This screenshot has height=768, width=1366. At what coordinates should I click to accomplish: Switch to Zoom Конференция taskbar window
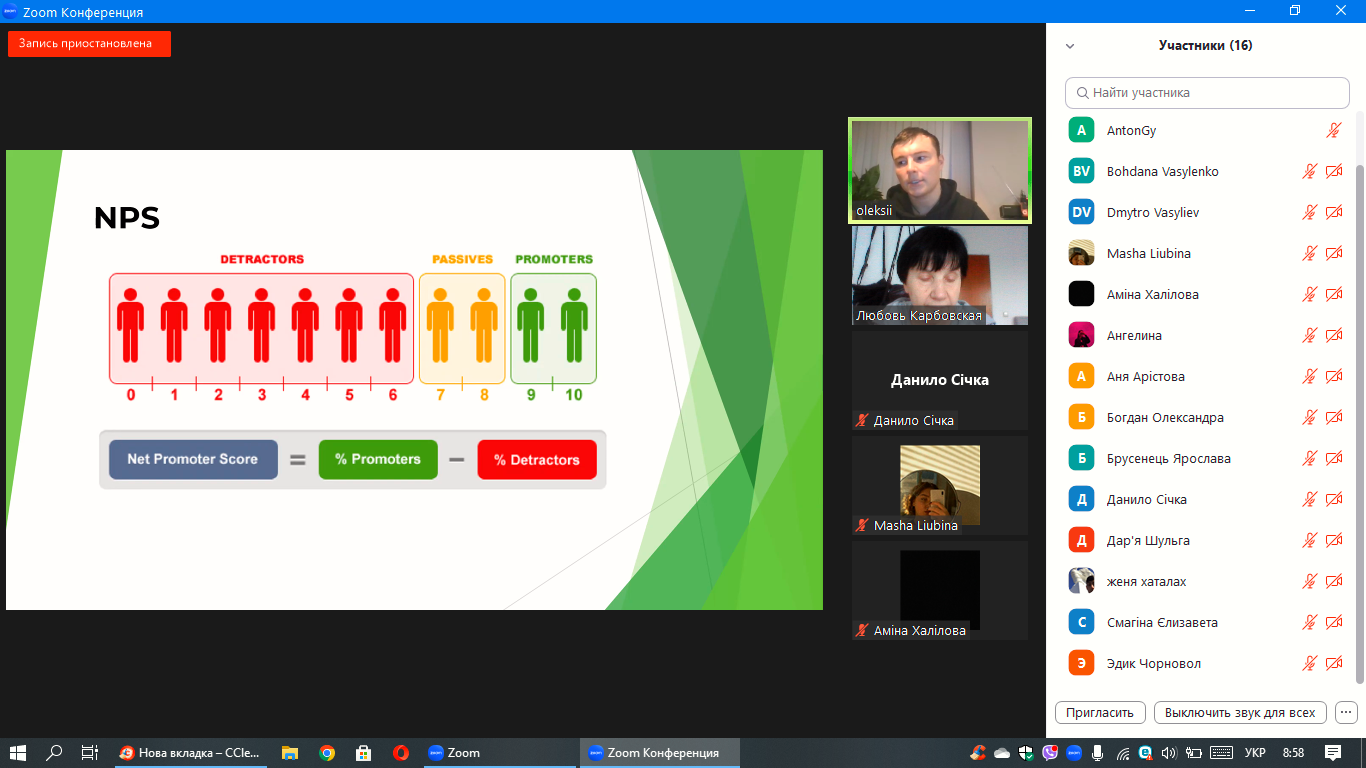point(661,753)
